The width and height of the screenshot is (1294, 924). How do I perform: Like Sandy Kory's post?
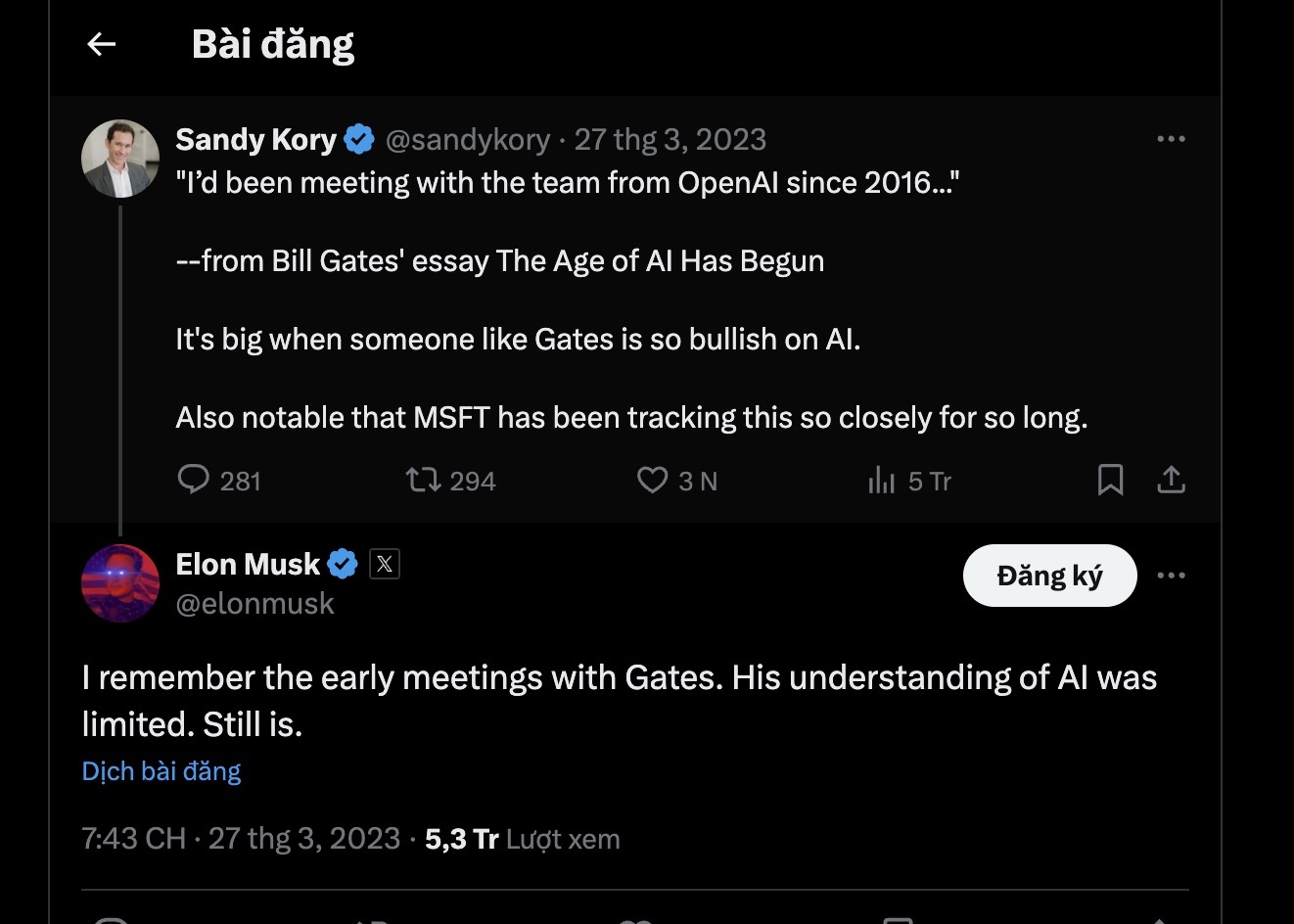pyautogui.click(x=652, y=480)
